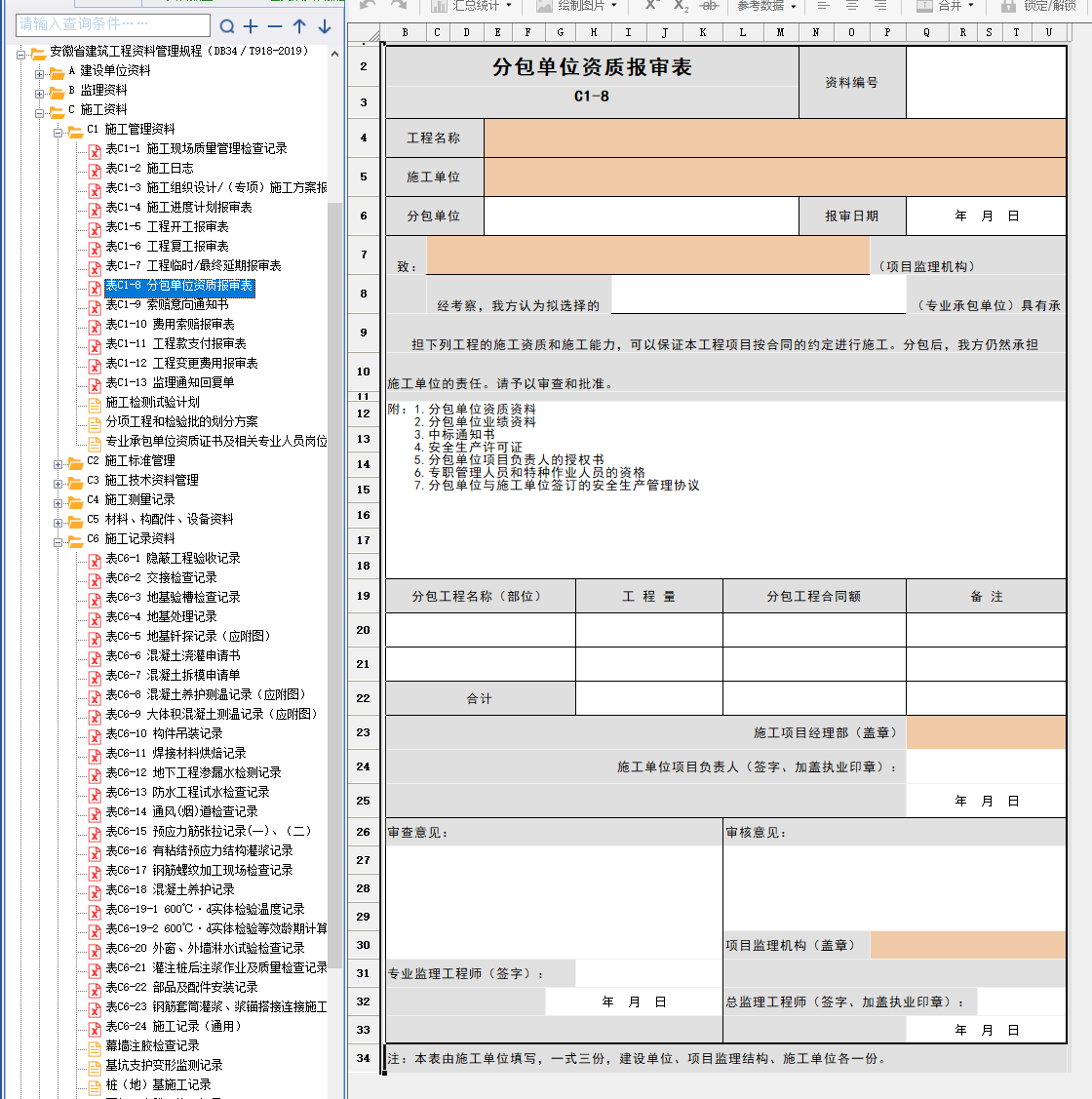The width and height of the screenshot is (1092, 1099).
Task: Click the file icon beside 表C1-2 施工日志
Action: tap(95, 171)
